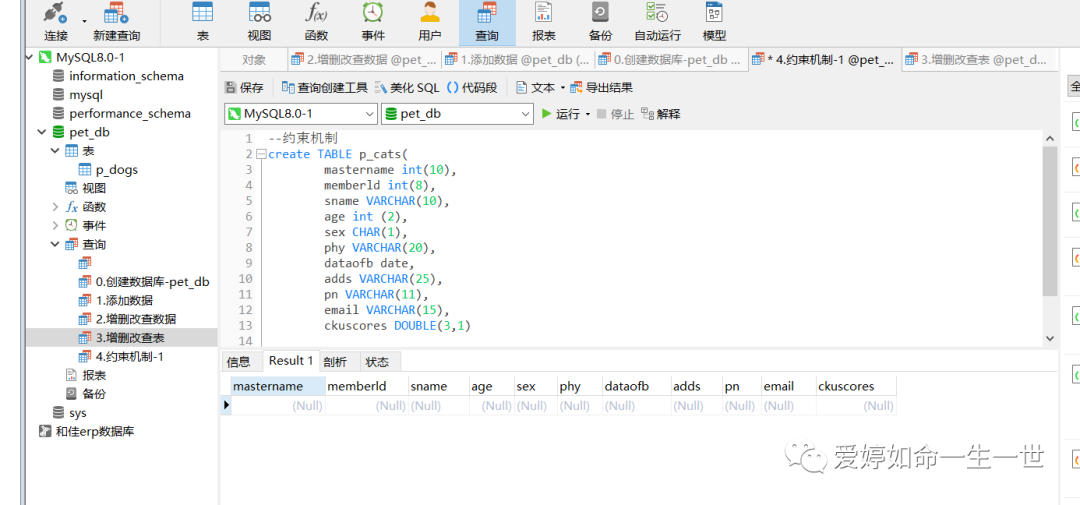
Task: Open the 连接 dropdown arrow
Action: pyautogui.click(x=85, y=21)
